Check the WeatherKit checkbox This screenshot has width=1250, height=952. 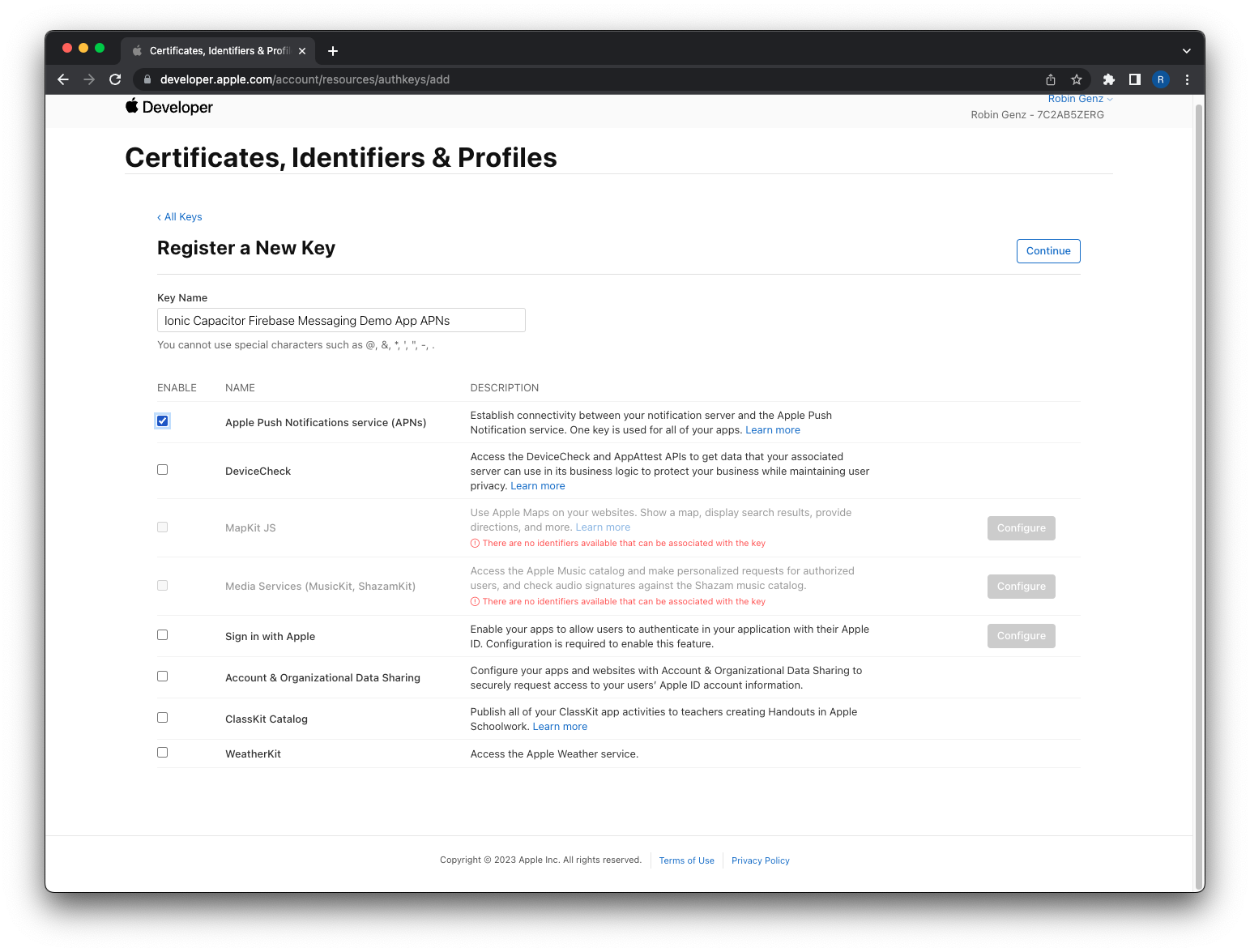[162, 752]
